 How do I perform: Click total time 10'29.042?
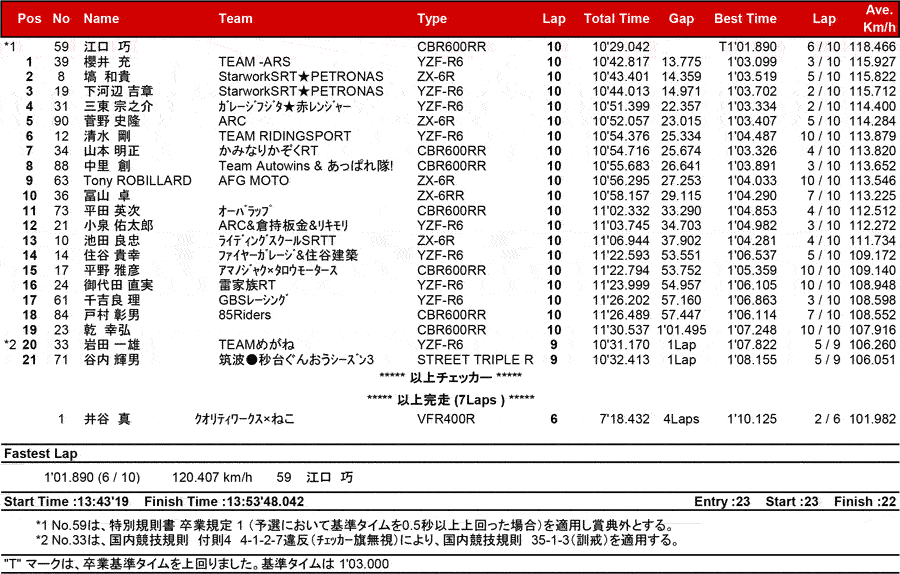[x=621, y=46]
